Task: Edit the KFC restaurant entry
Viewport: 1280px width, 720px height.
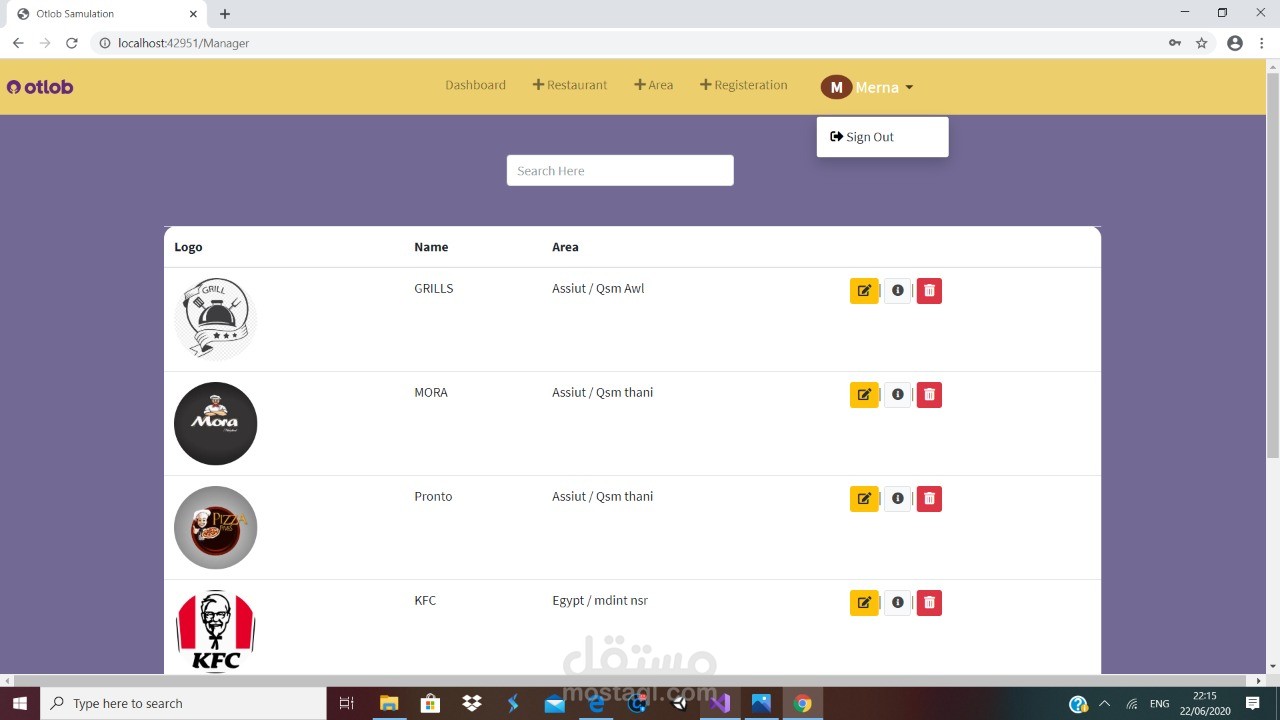Action: pos(864,603)
